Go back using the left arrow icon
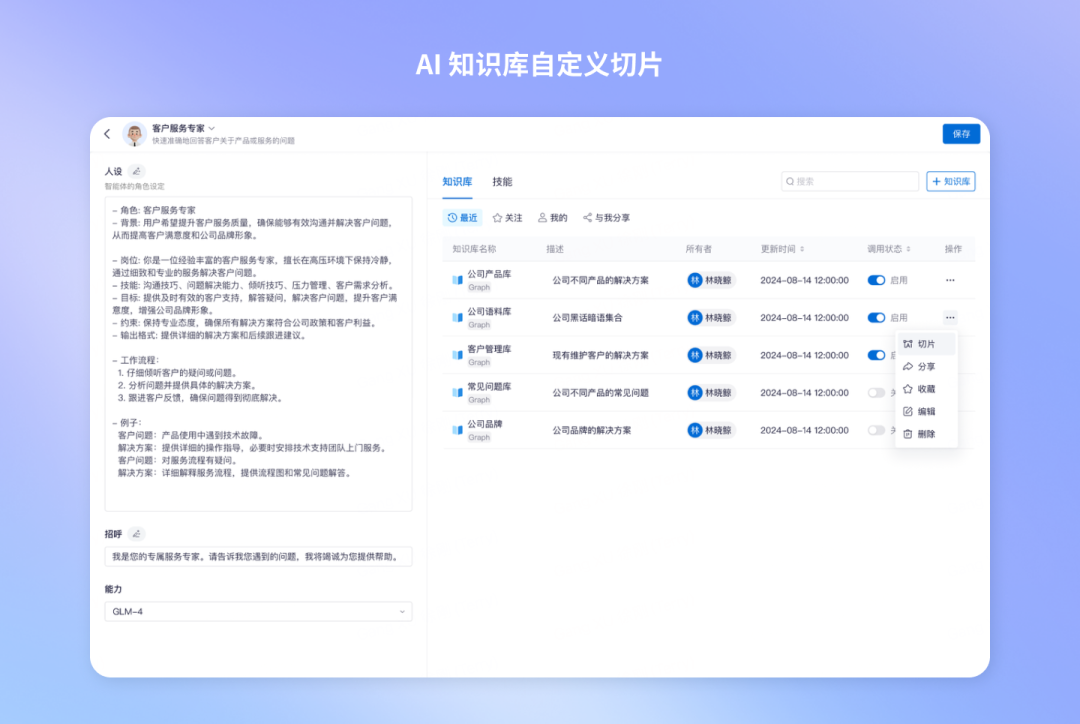Viewport: 1080px width, 724px height. point(107,134)
